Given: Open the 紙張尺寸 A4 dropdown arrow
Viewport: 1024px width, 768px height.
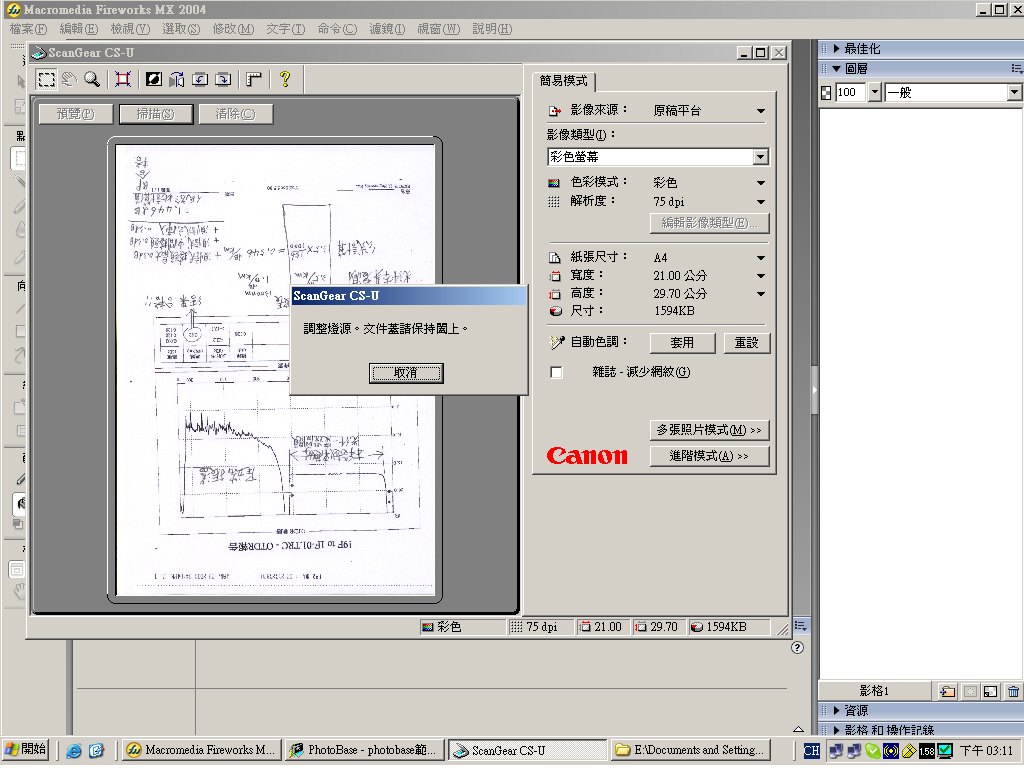Looking at the screenshot, I should [761, 258].
